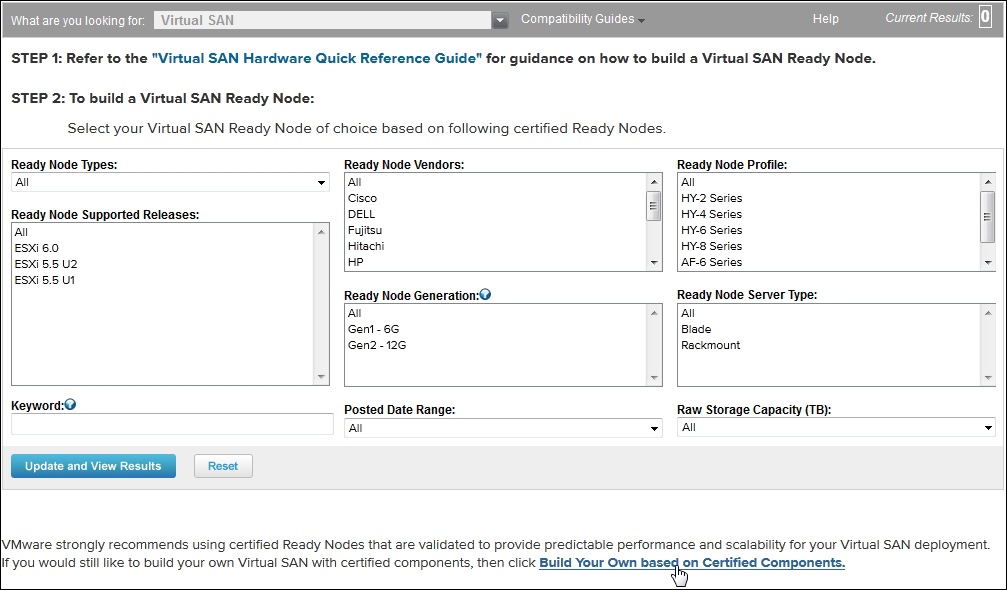Select Cisco in Ready Node Vendors
The height and width of the screenshot is (590, 1007).
tap(362, 198)
